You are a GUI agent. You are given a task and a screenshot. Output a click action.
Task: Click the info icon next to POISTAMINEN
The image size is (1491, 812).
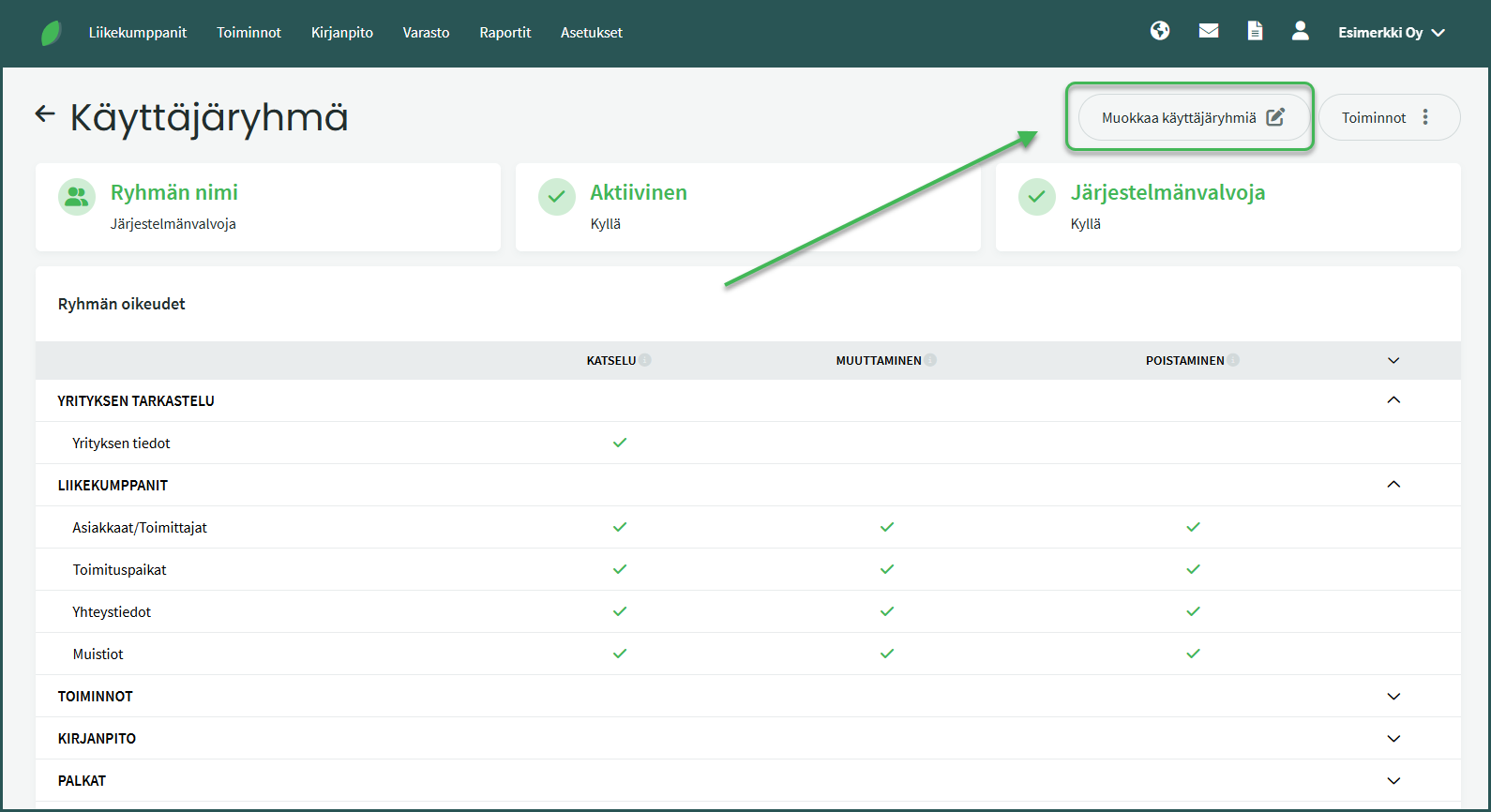(x=1233, y=360)
